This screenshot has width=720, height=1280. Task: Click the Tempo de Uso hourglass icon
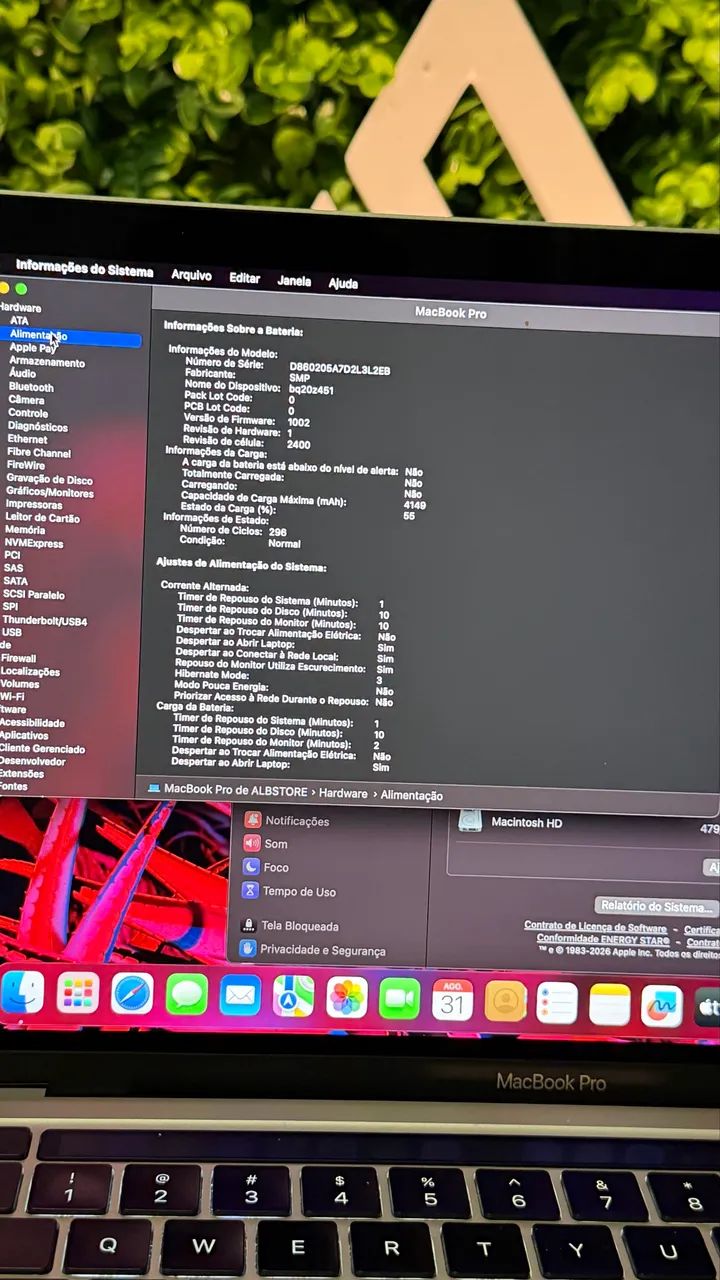point(250,891)
